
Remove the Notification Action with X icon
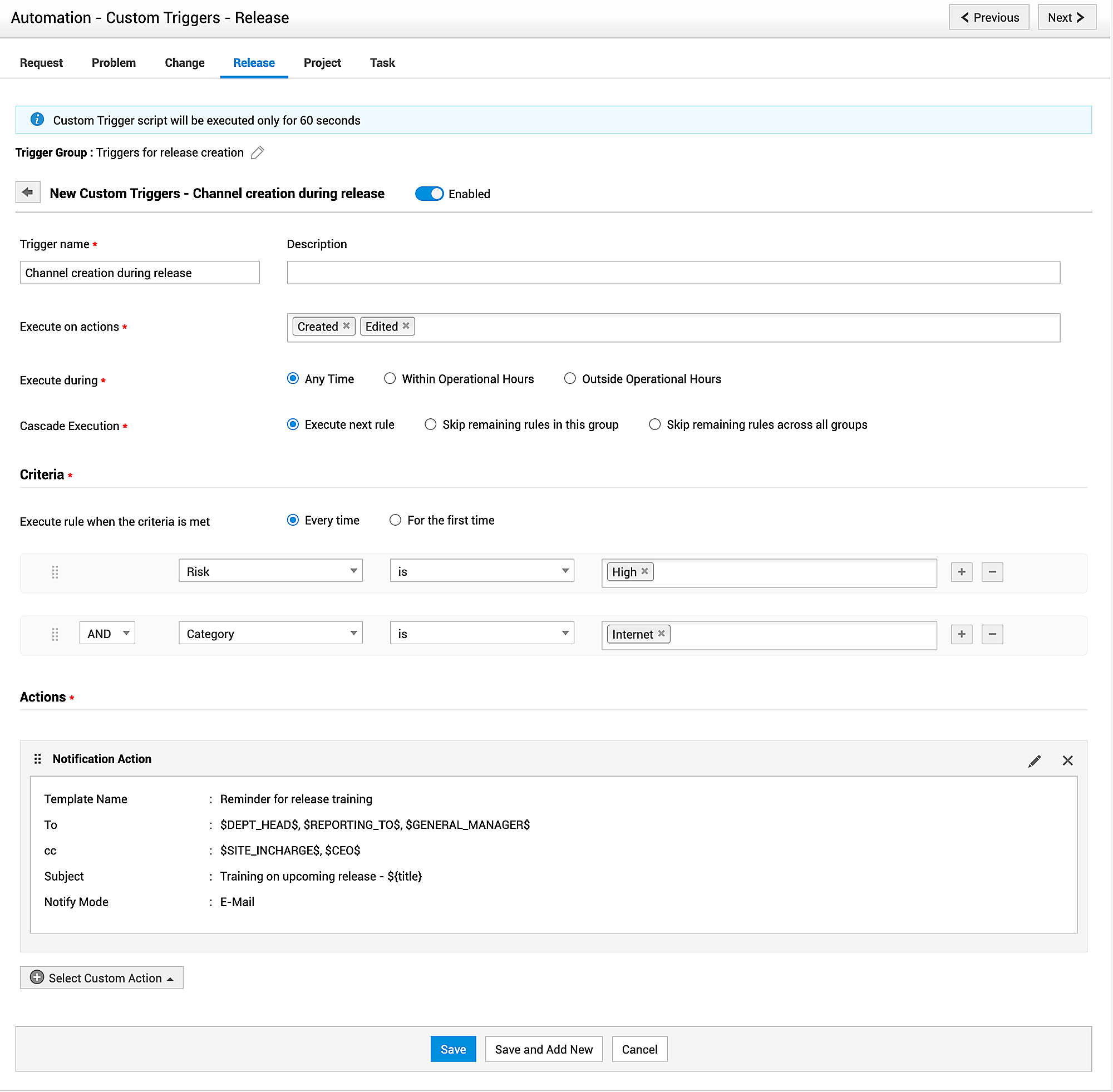click(1068, 761)
